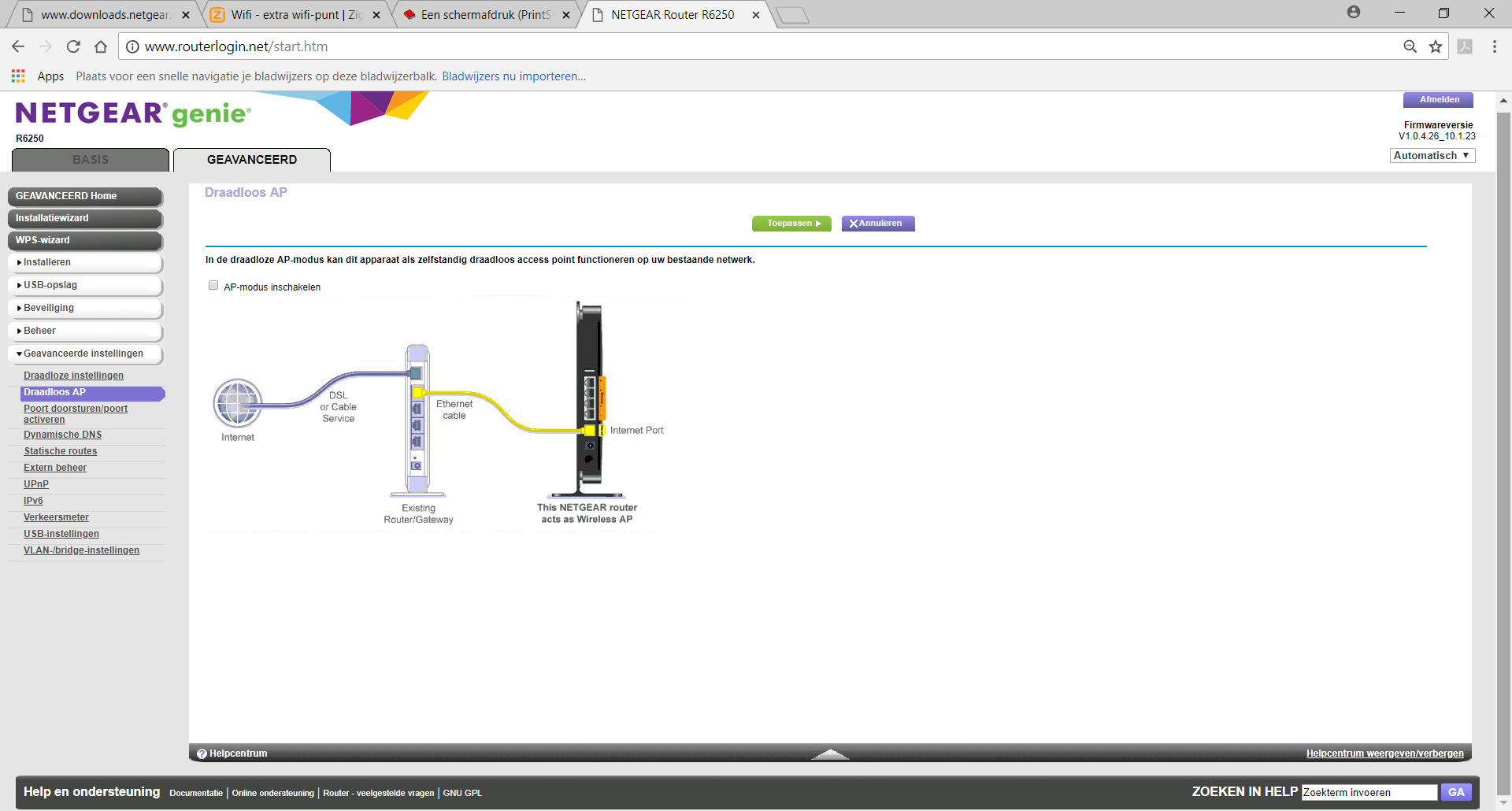1512x811 pixels.
Task: Switch to the Wifi - extra wifi-punt tab
Action: tap(295, 15)
